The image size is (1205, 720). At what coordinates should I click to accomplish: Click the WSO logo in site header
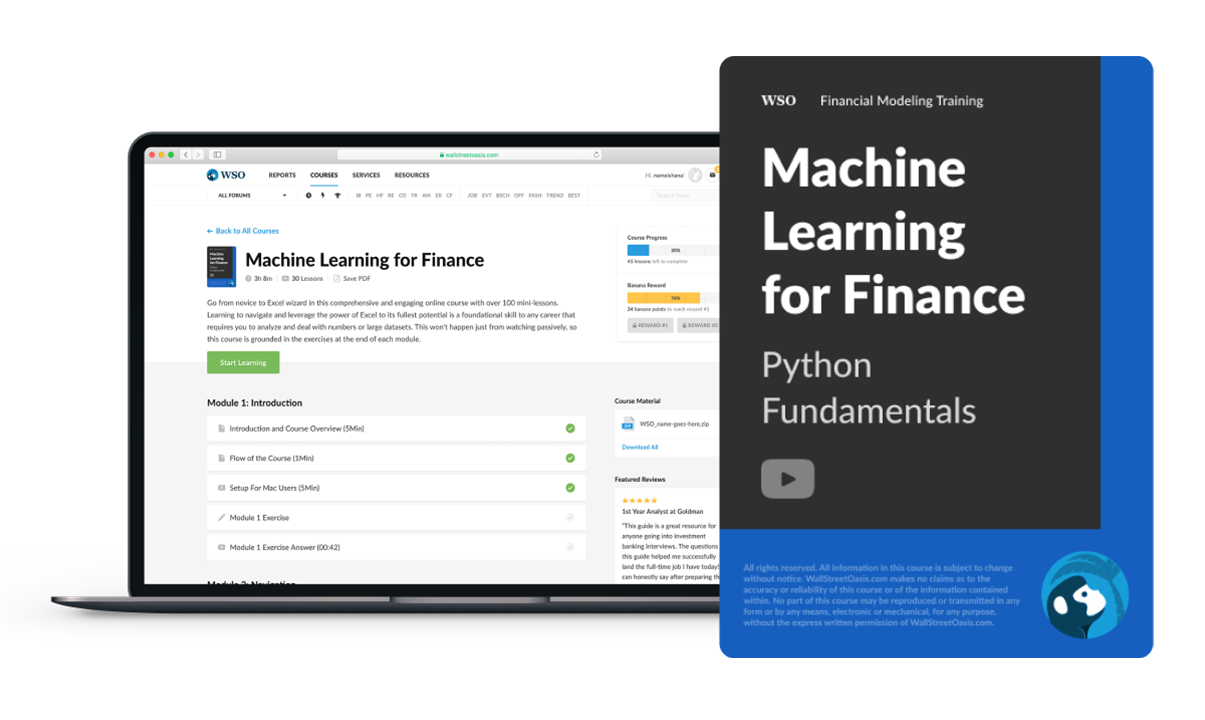226,175
